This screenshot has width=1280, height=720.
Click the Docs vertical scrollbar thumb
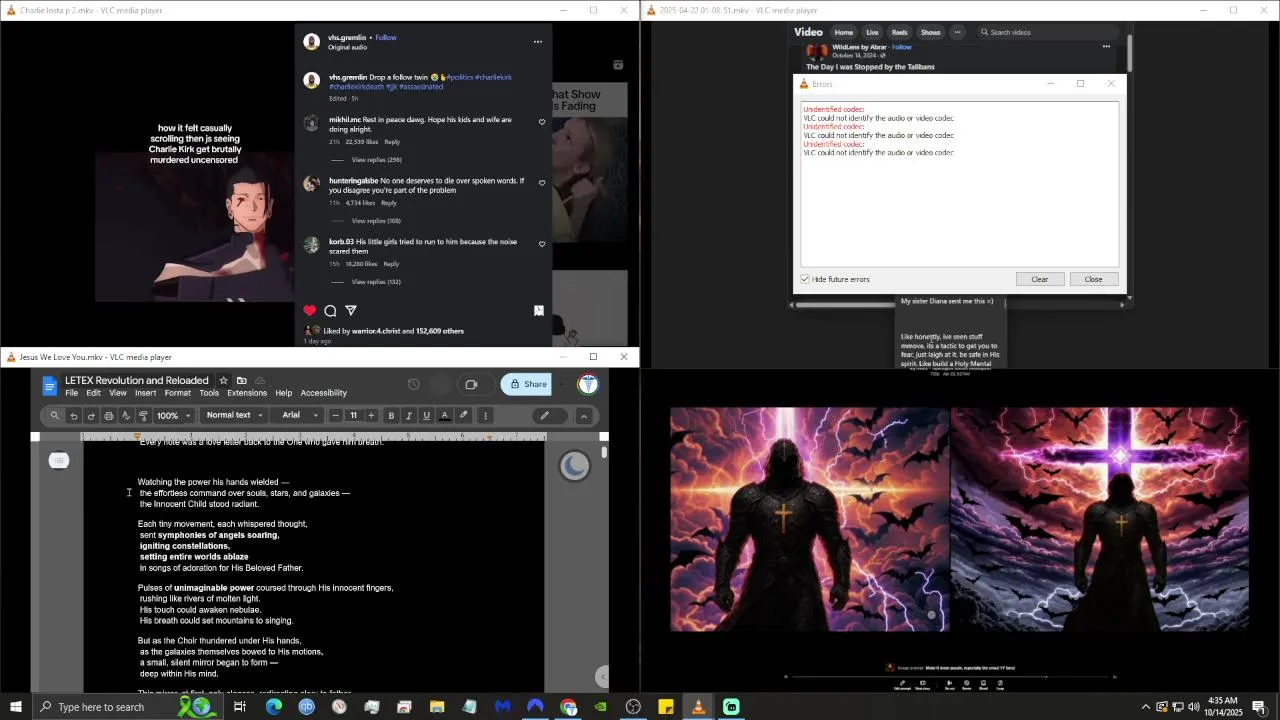point(604,453)
